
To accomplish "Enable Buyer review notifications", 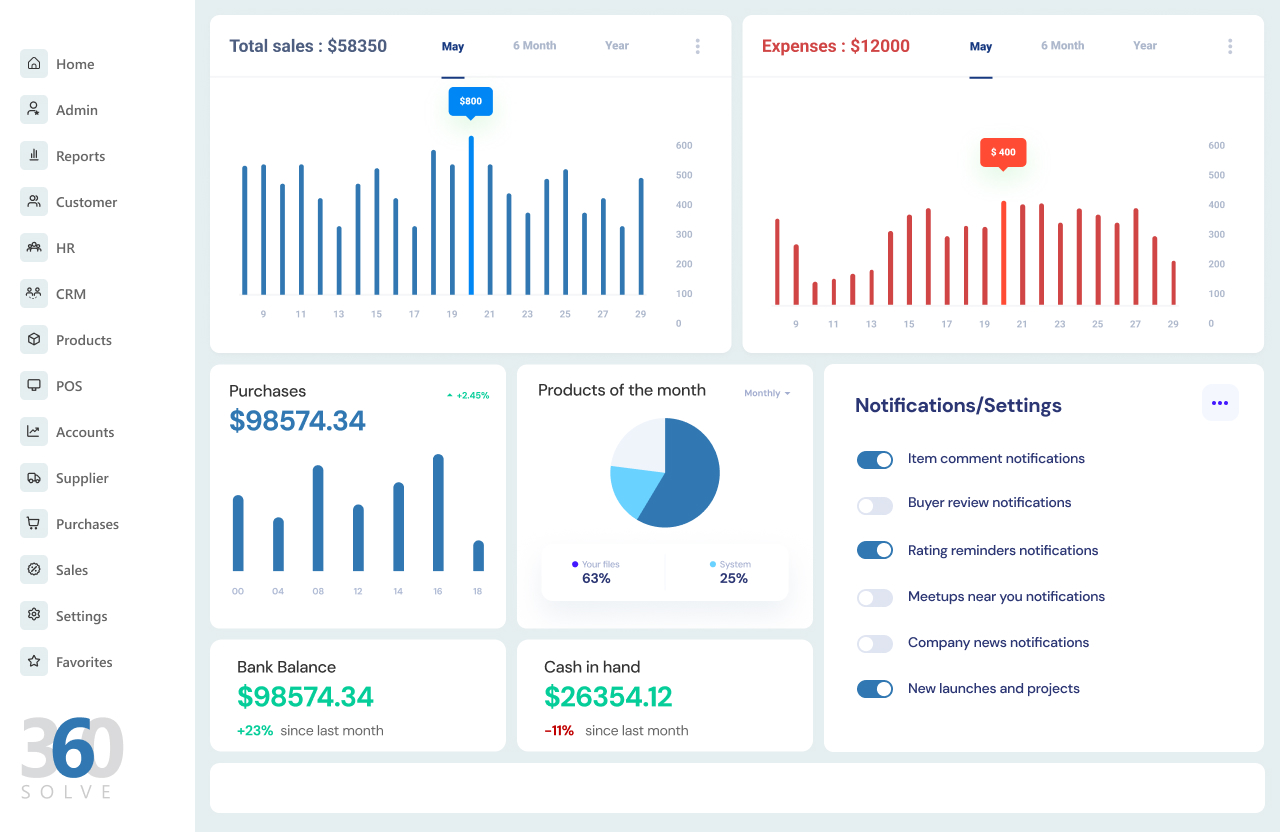I will (875, 506).
